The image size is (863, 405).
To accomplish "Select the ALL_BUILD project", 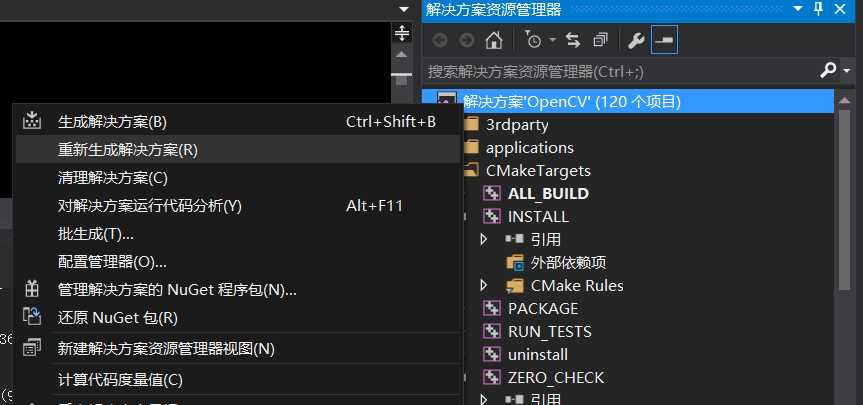I will [548, 194].
